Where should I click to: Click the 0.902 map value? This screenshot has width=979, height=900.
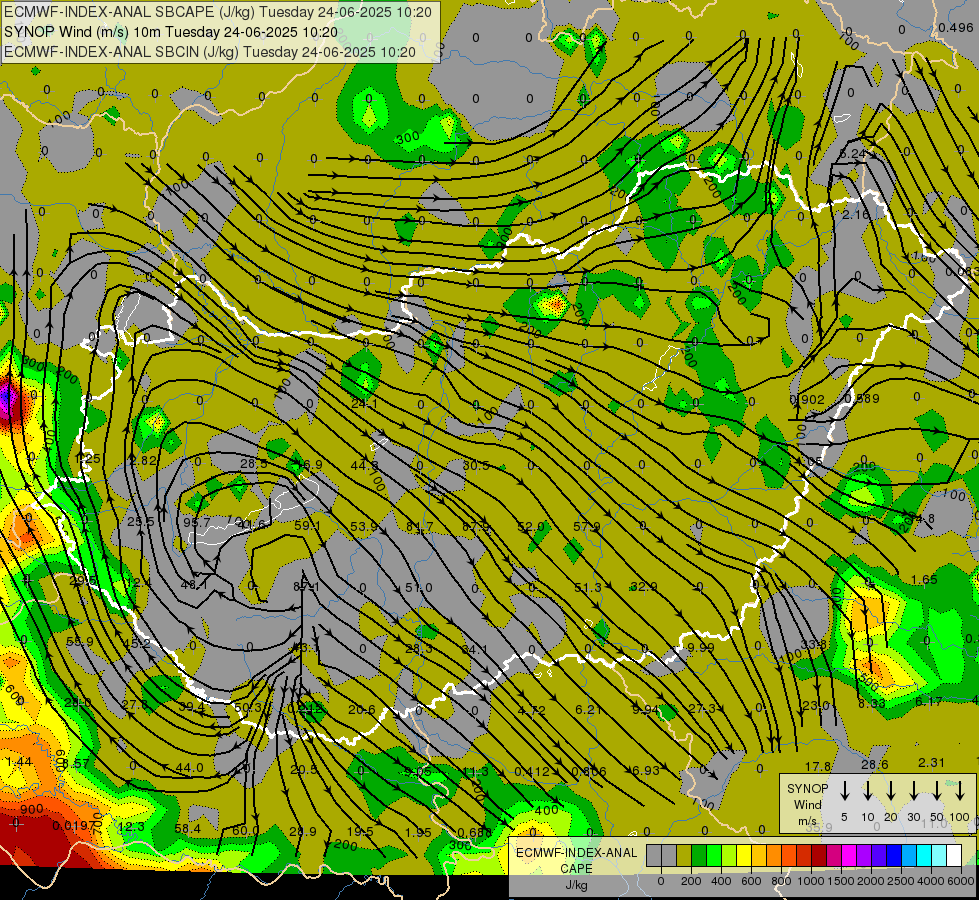pos(807,400)
